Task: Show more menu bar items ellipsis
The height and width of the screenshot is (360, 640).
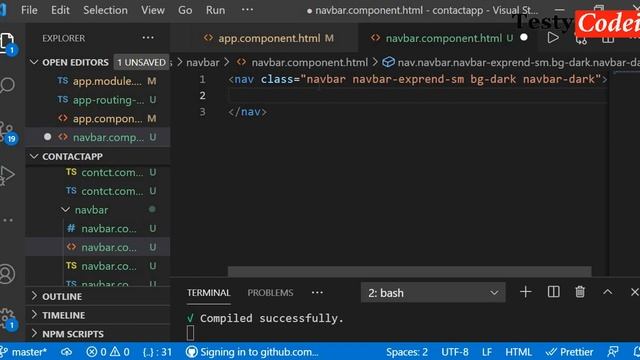Action: pos(247,10)
